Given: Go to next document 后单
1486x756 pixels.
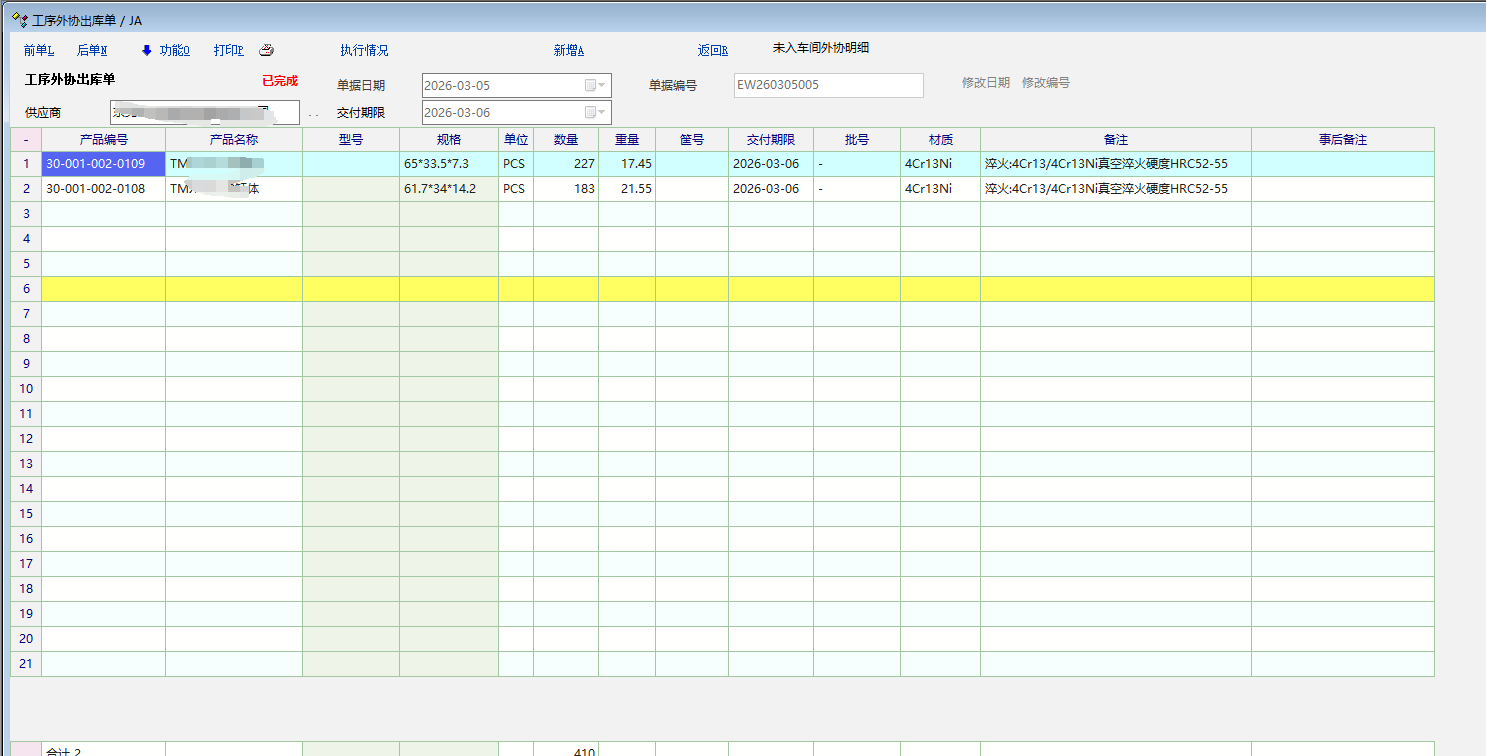Looking at the screenshot, I should (92, 50).
